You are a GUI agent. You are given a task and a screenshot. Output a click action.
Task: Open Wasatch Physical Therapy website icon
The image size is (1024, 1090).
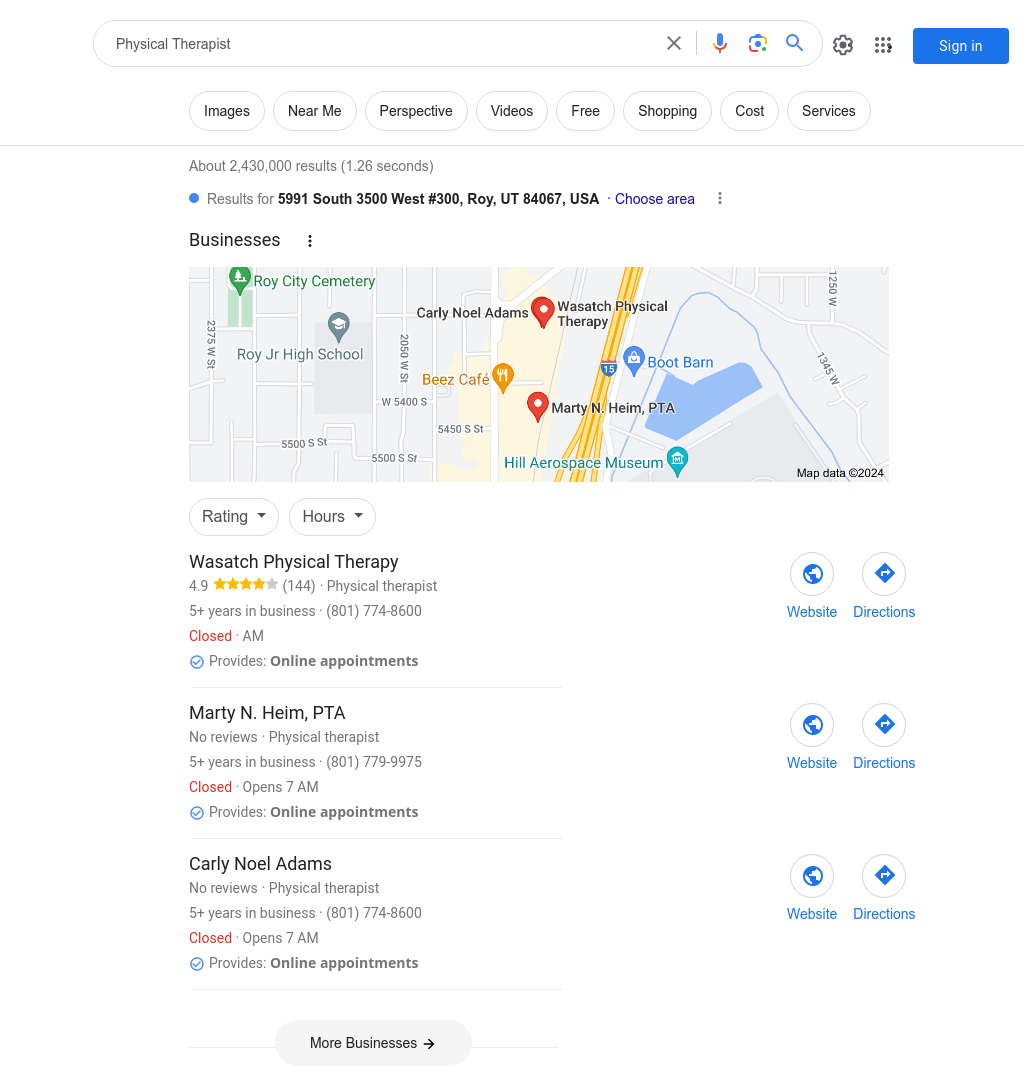coord(812,574)
